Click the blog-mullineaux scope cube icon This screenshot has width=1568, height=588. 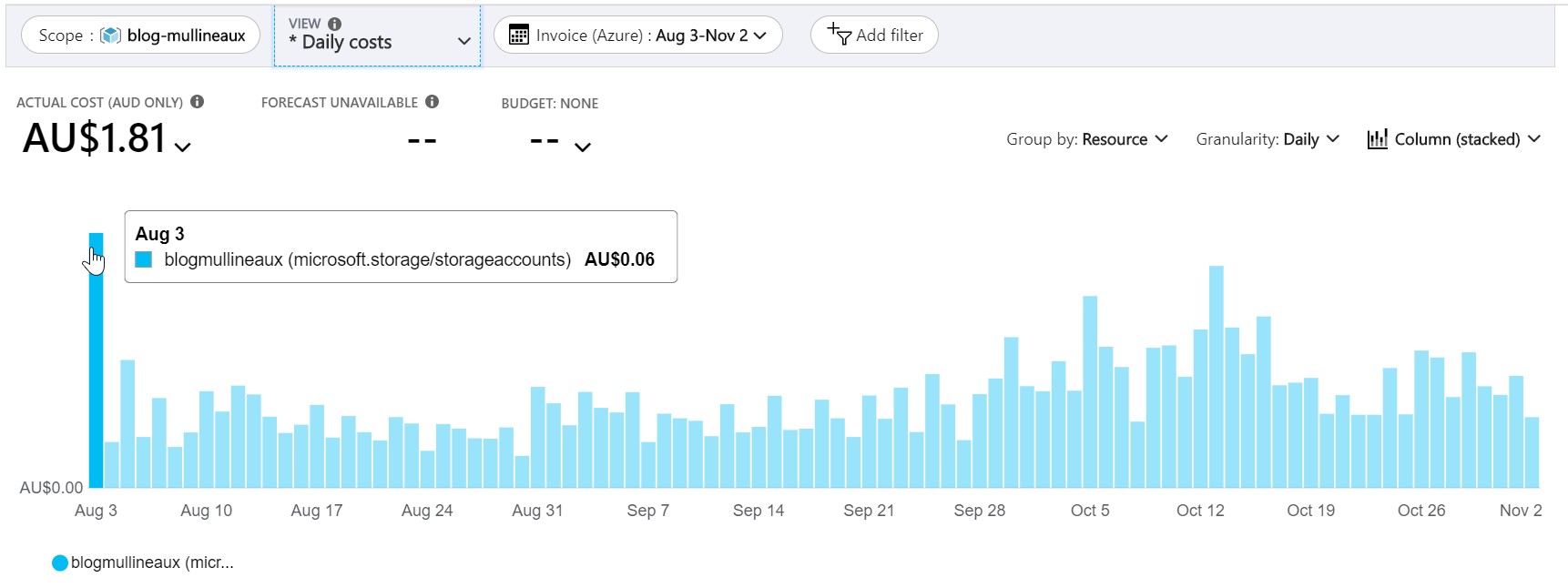[110, 35]
